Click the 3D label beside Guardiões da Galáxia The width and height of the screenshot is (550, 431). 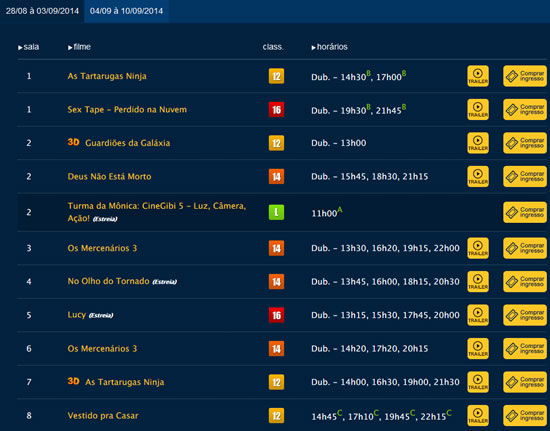73,142
